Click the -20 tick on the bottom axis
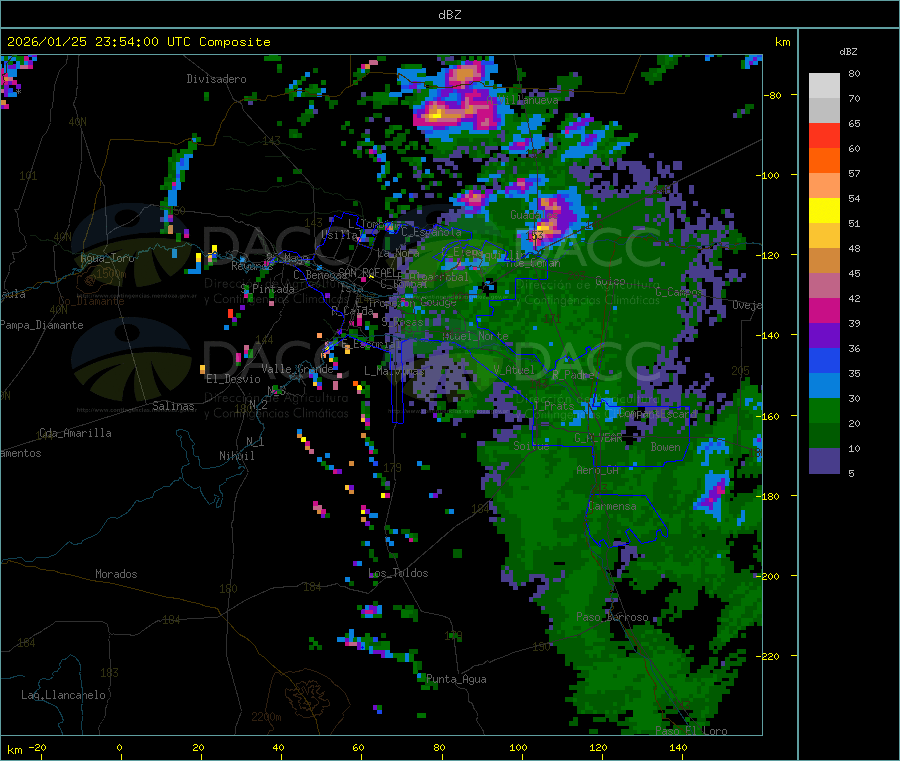This screenshot has width=900, height=761. click(x=37, y=747)
